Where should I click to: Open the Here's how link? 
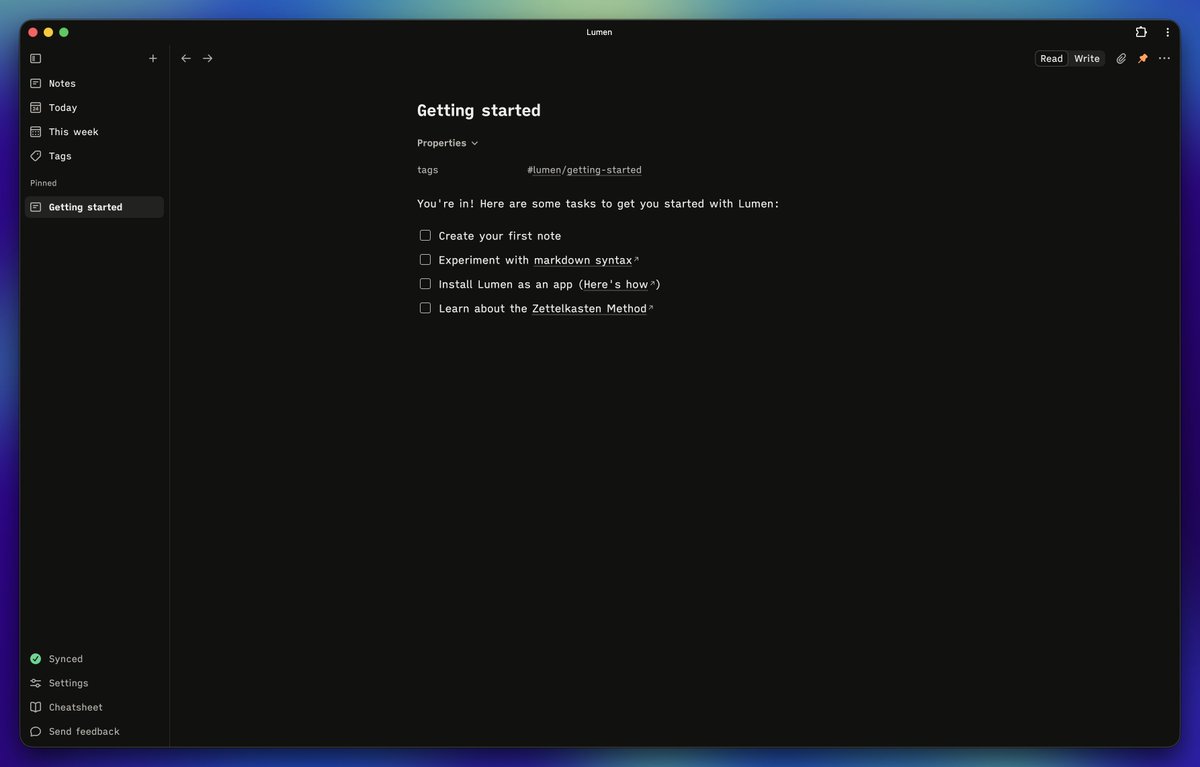(x=620, y=284)
